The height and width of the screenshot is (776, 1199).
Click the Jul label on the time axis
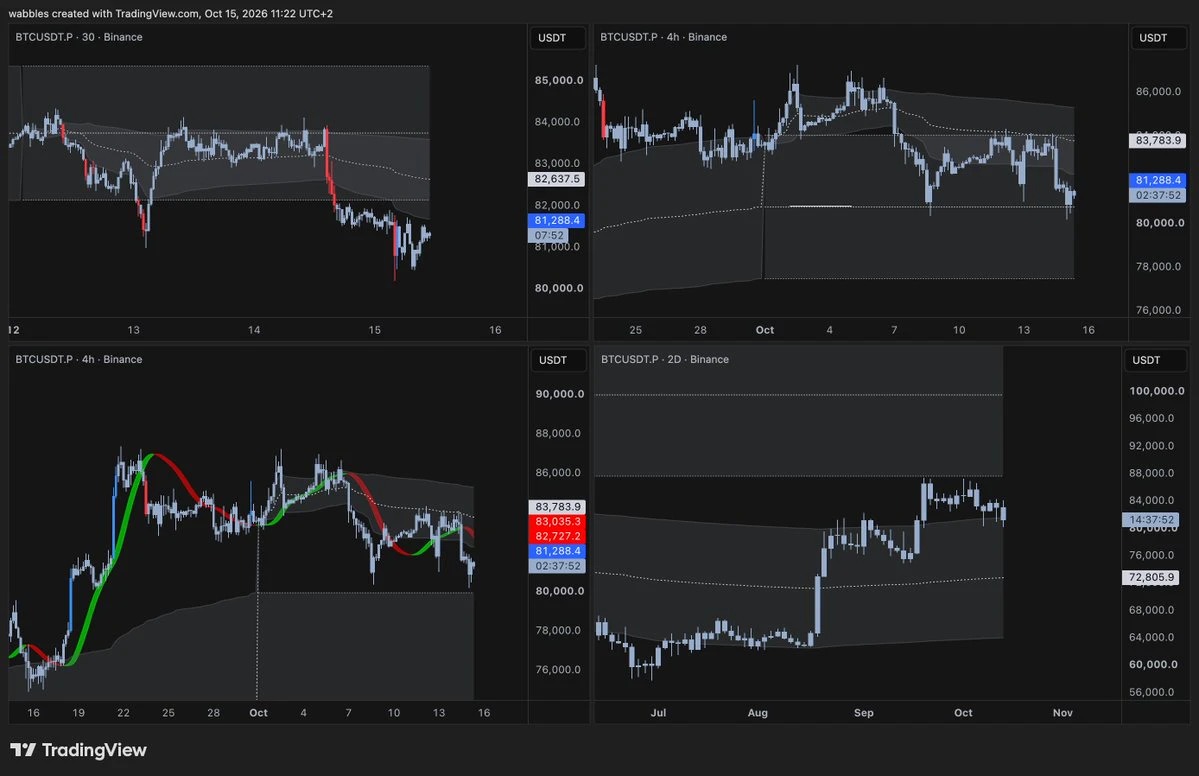coord(658,713)
